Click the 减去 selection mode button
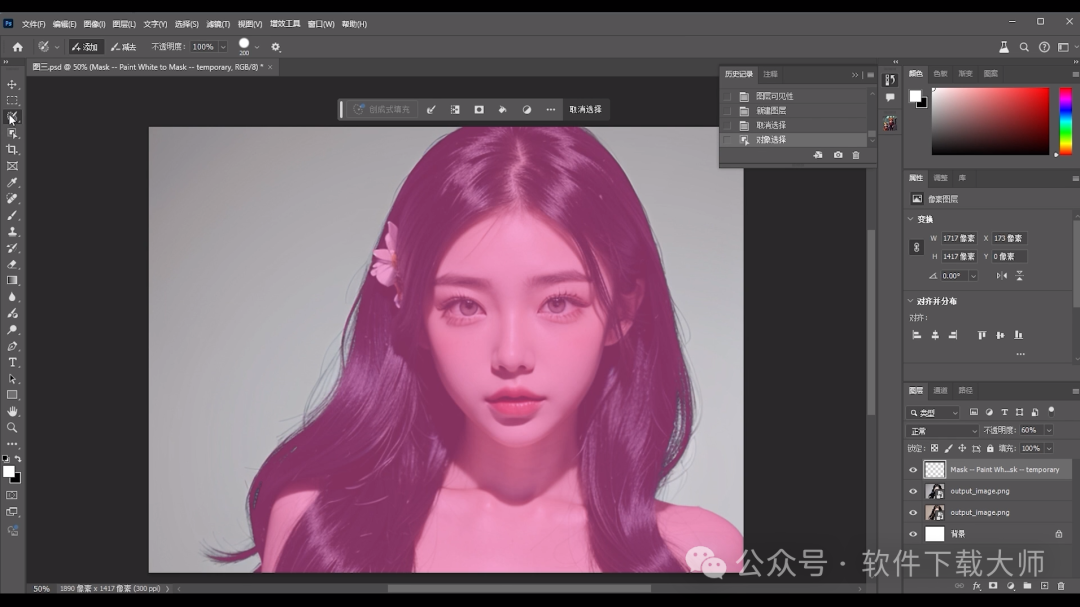 (x=124, y=47)
